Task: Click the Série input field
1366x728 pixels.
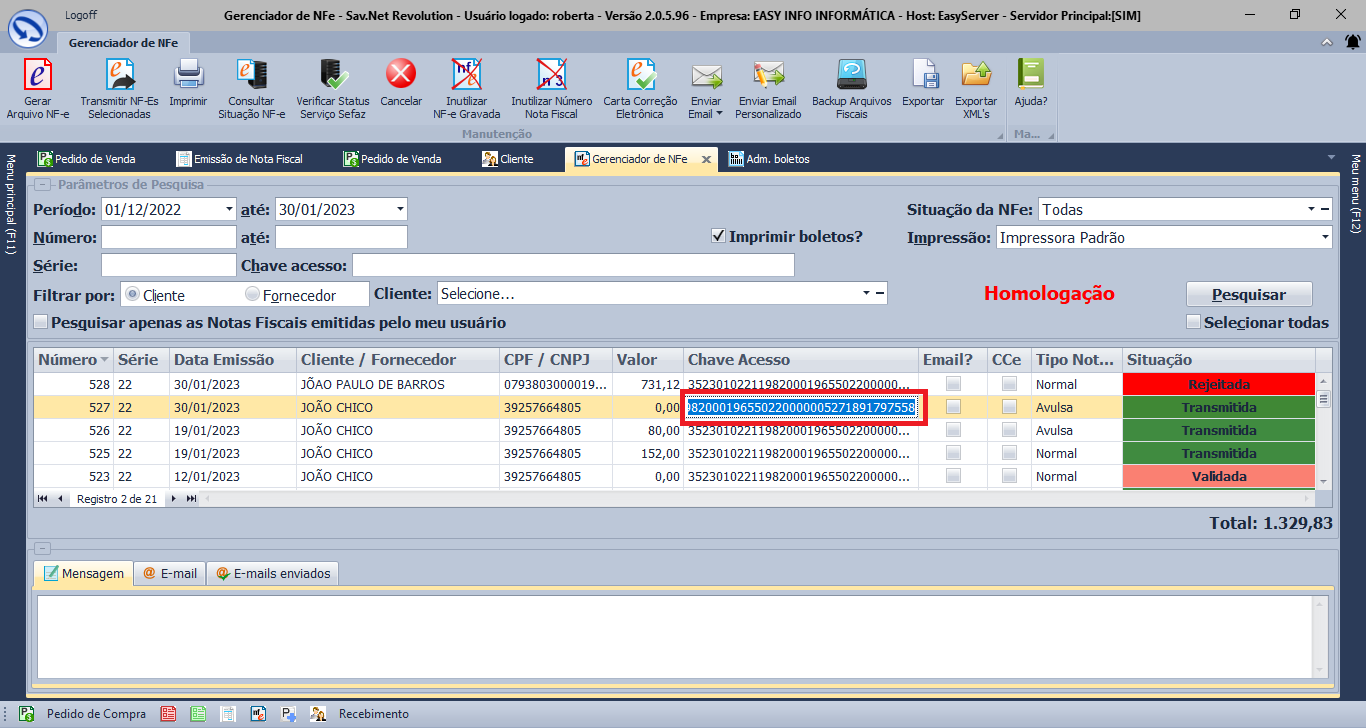Action: pos(168,265)
